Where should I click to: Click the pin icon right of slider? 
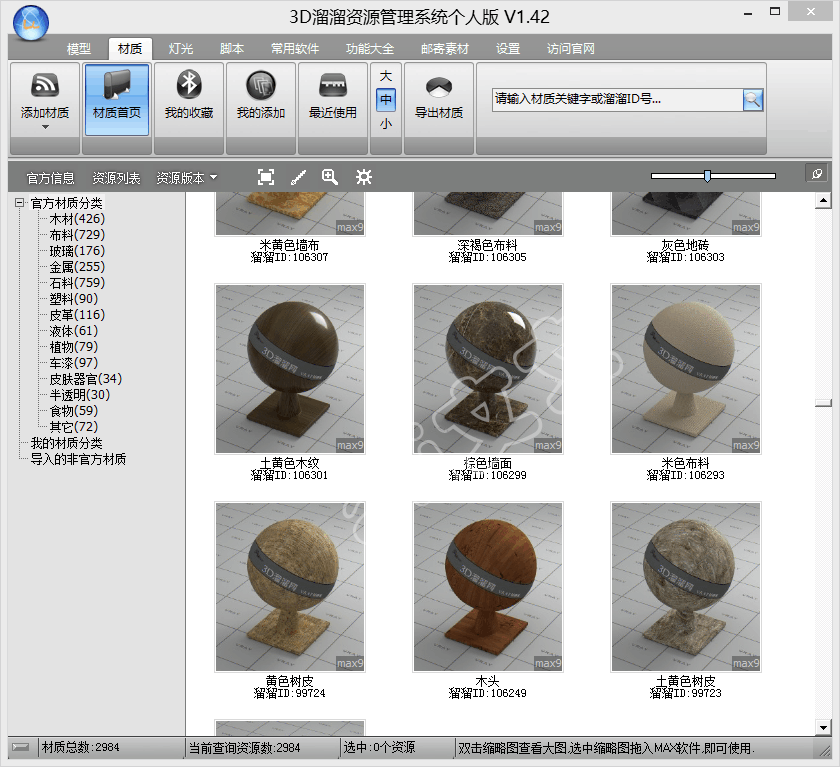(816, 174)
